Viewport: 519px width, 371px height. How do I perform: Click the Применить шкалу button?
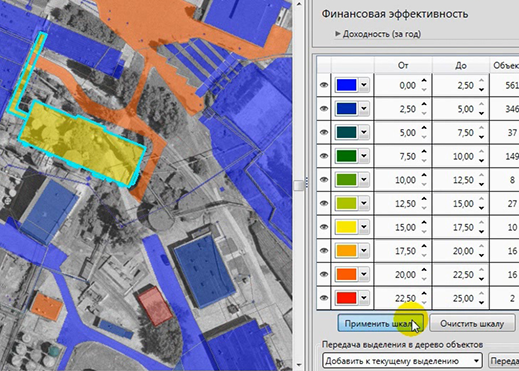click(381, 323)
